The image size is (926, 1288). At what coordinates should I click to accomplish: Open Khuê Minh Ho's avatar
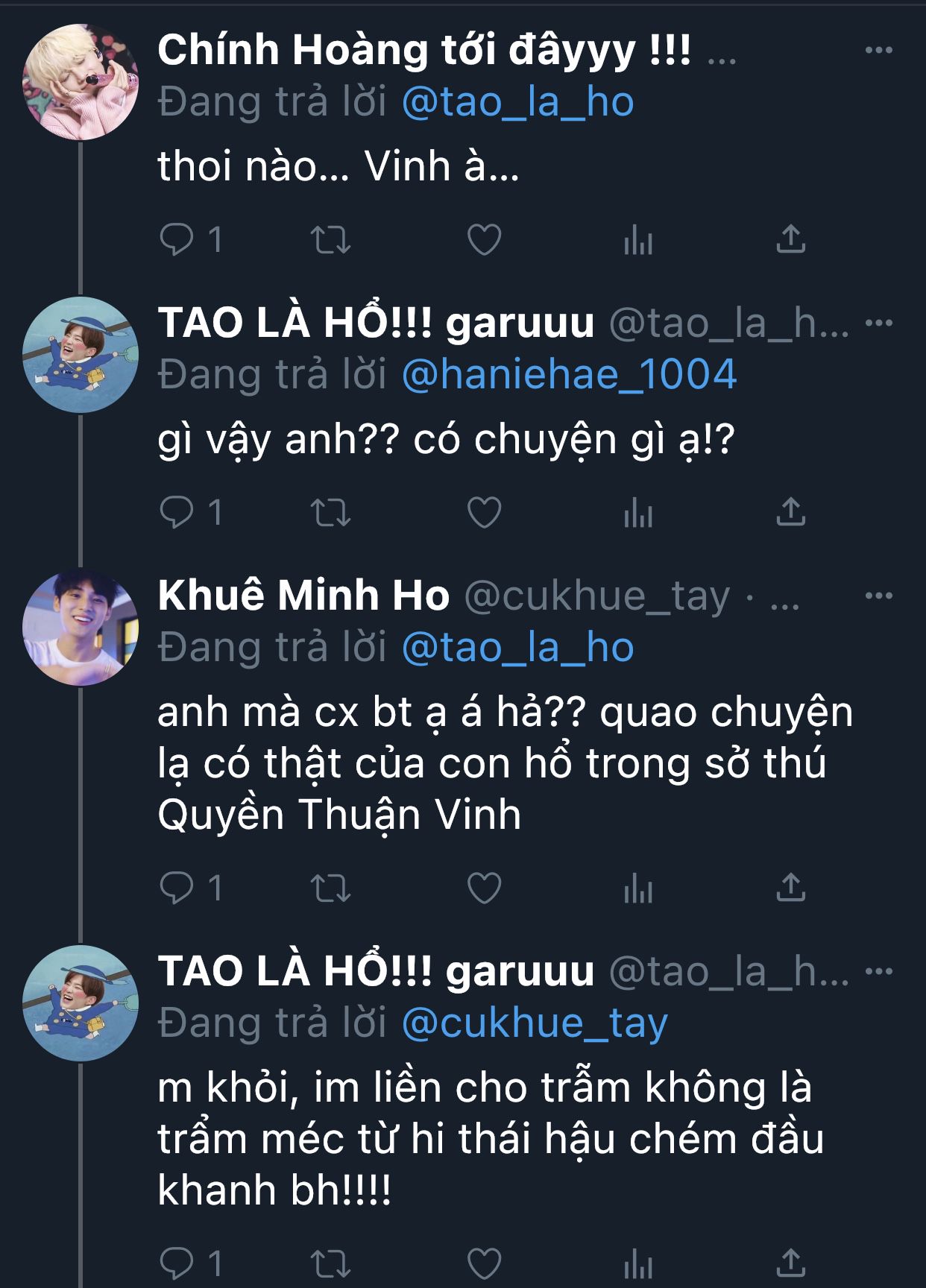pos(81,628)
